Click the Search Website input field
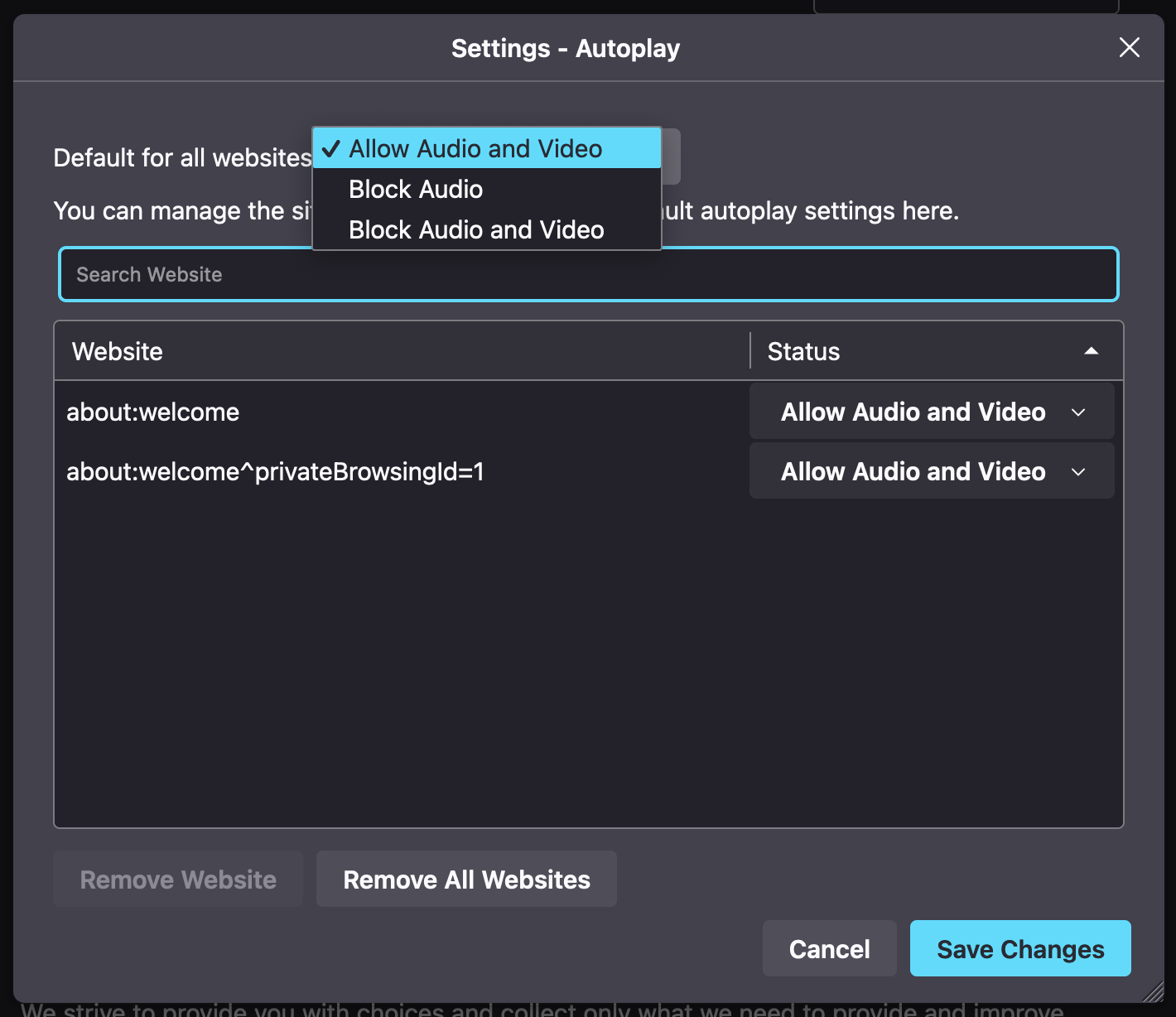 tap(588, 274)
